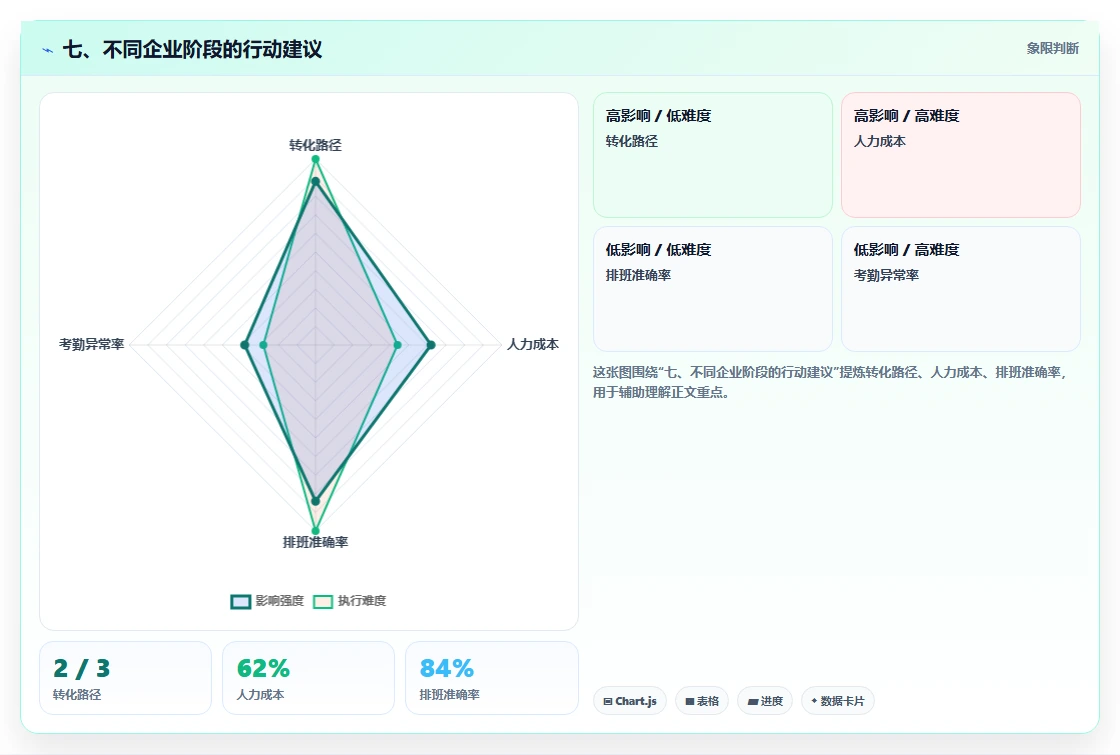Viewport: 1120px width, 755px height.
Task: Select the 低影响 / 低难度 quadrant card
Action: coord(713,289)
